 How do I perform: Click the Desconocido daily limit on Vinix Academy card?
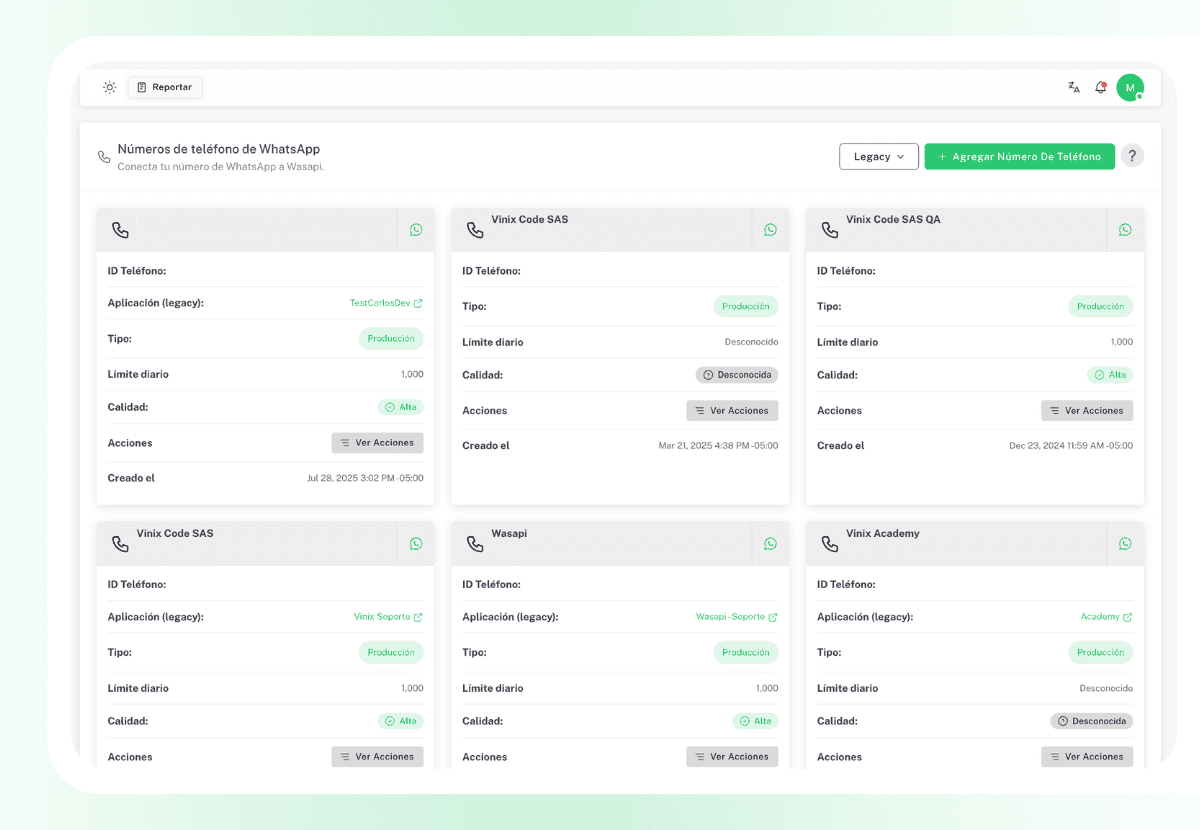tap(1106, 689)
